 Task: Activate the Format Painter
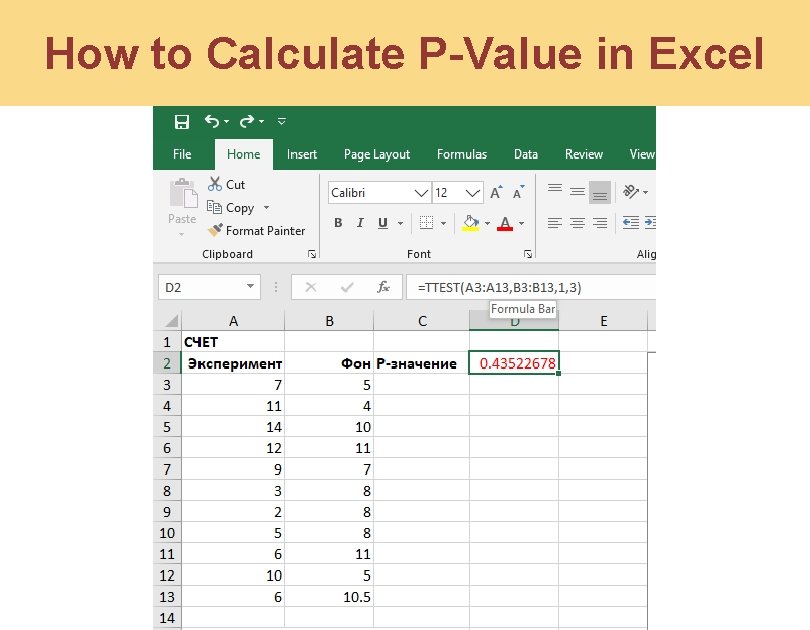point(216,230)
